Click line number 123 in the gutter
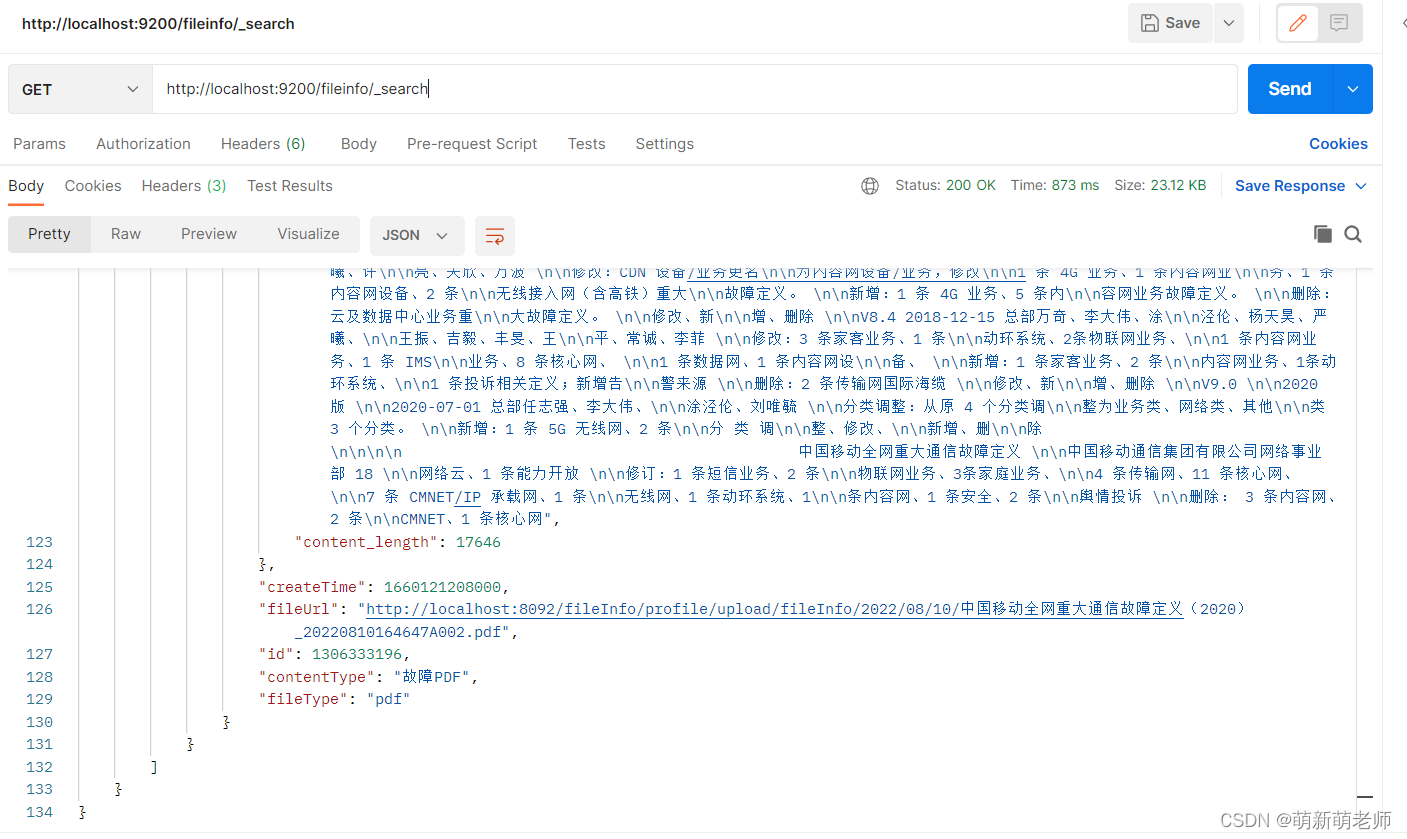This screenshot has height=839, width=1407. [x=40, y=542]
